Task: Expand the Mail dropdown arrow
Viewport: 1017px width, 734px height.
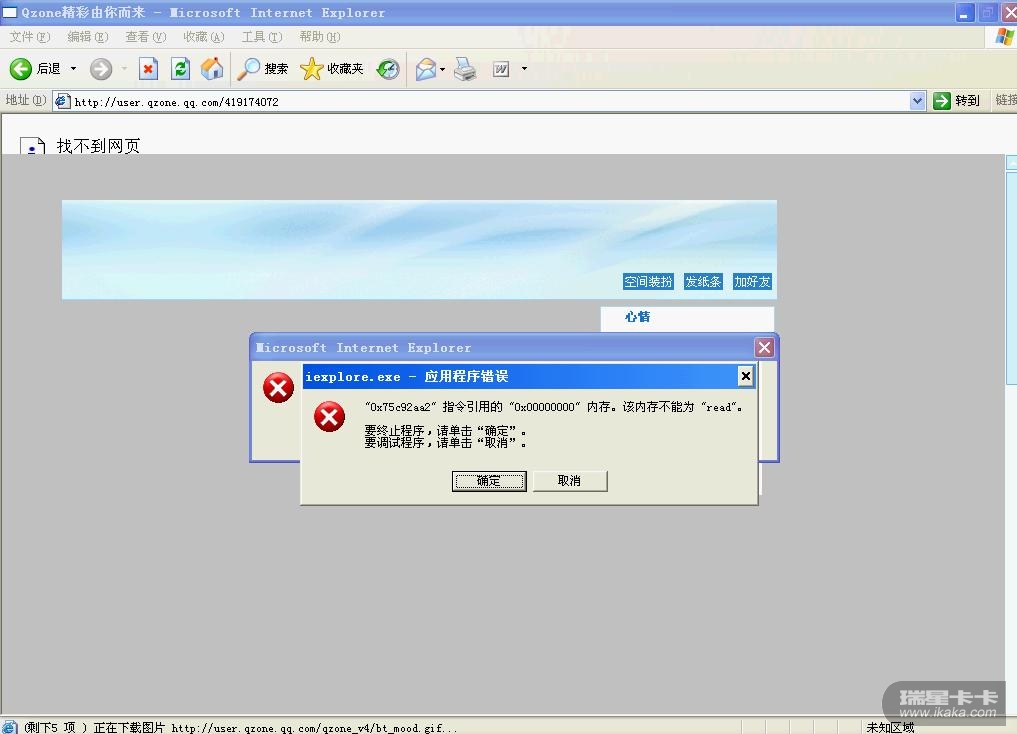Action: pos(442,69)
